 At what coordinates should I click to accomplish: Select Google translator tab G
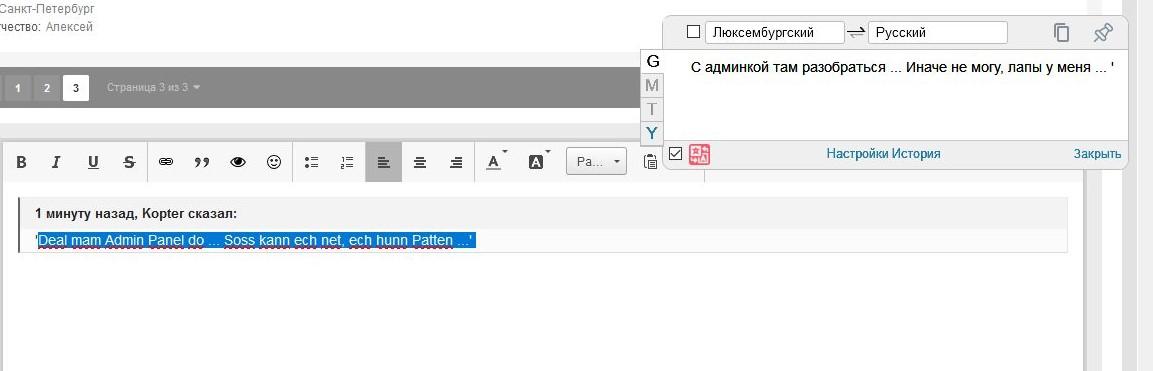coord(652,61)
